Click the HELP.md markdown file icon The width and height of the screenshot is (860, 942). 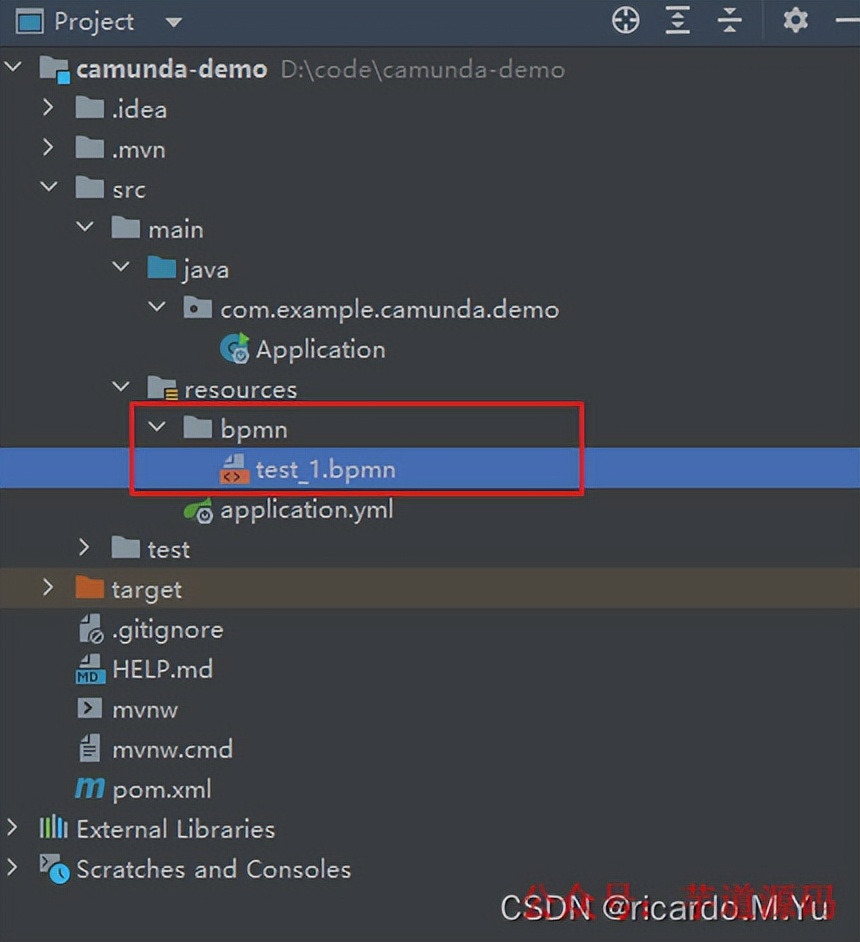[90, 669]
